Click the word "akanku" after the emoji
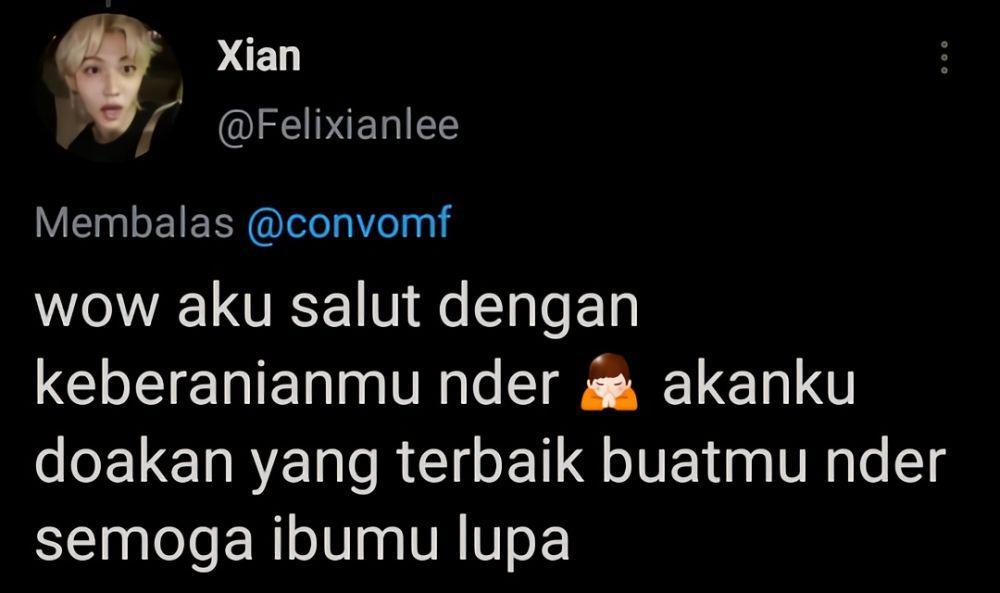 [x=759, y=383]
